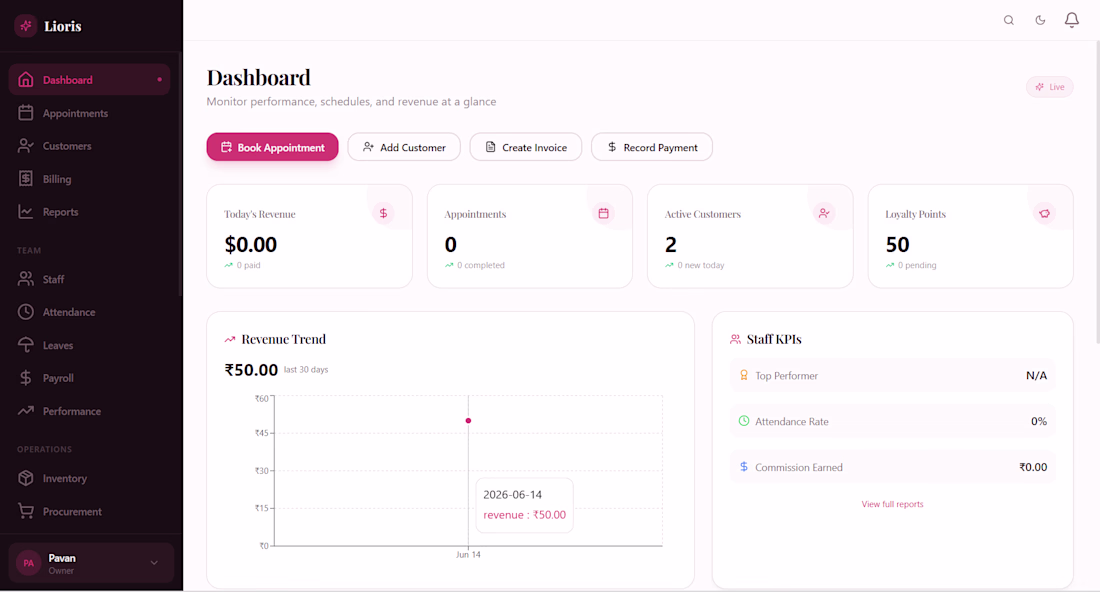Click the Jun 14 axis label
The image size is (1100, 592).
(469, 555)
